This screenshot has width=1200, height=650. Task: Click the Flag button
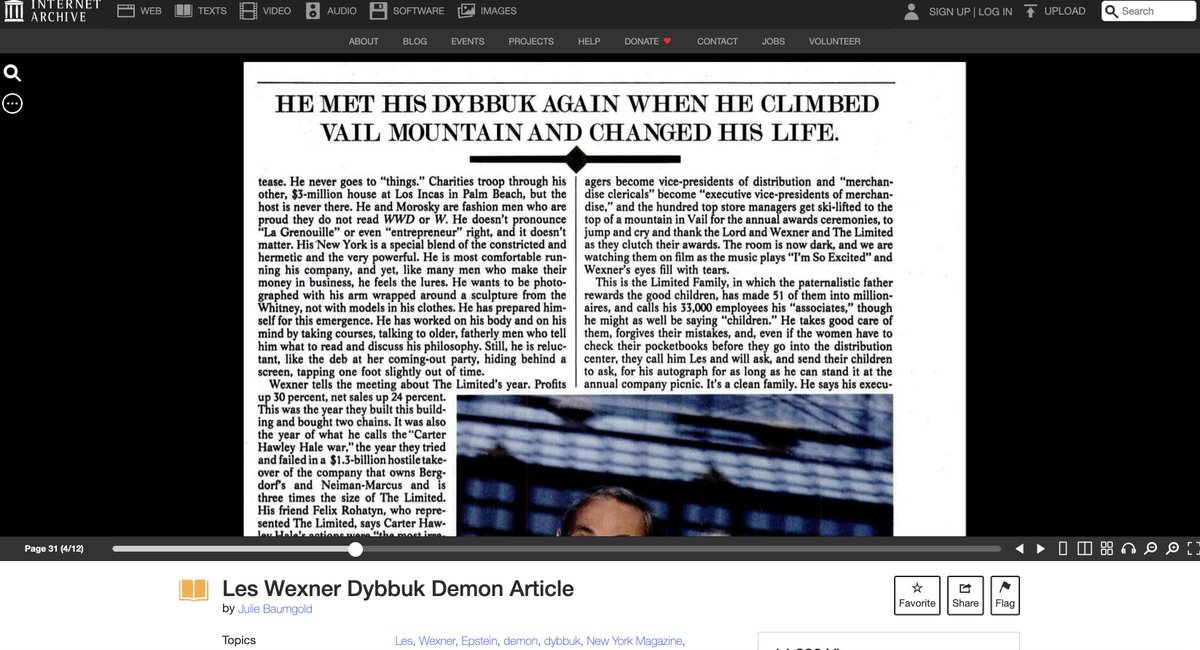[1005, 595]
